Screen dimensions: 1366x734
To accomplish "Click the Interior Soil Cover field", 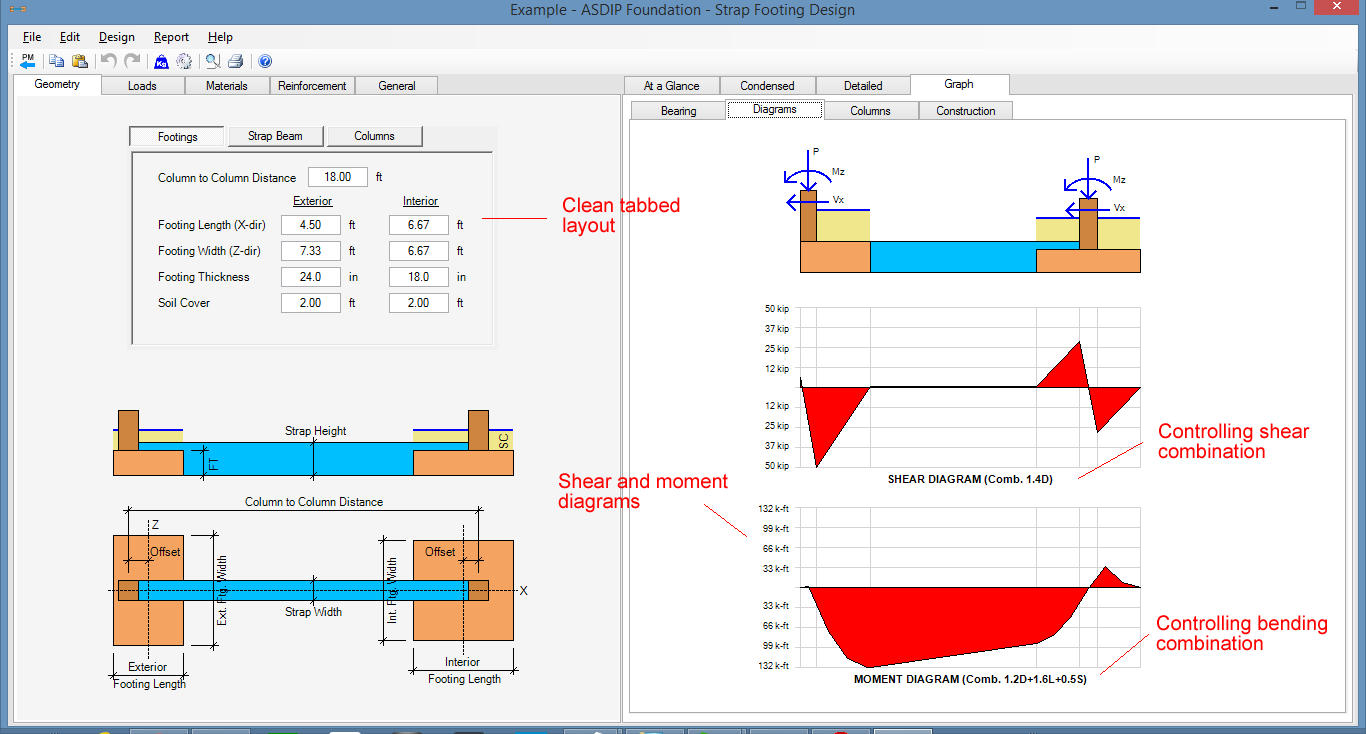I will coord(419,303).
